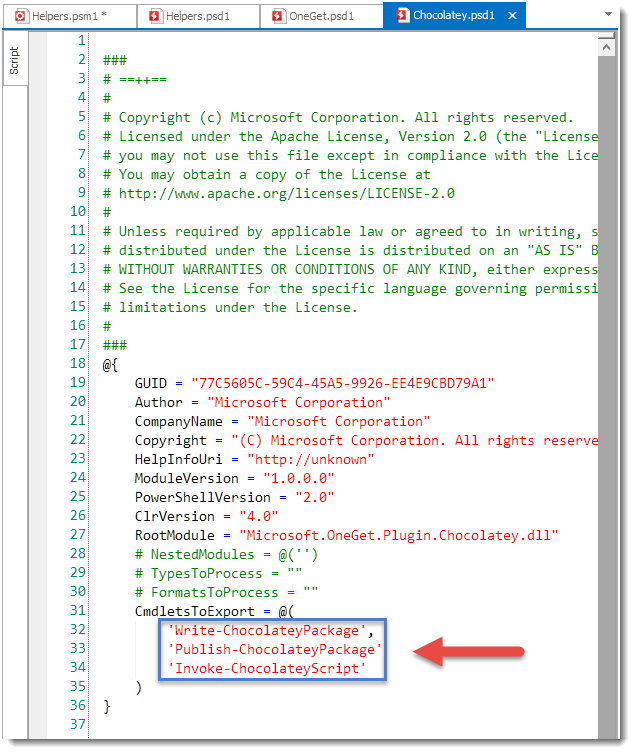Viewport: 635px width, 754px height.
Task: Click the "# ==++==" comment line
Action: 135,79
